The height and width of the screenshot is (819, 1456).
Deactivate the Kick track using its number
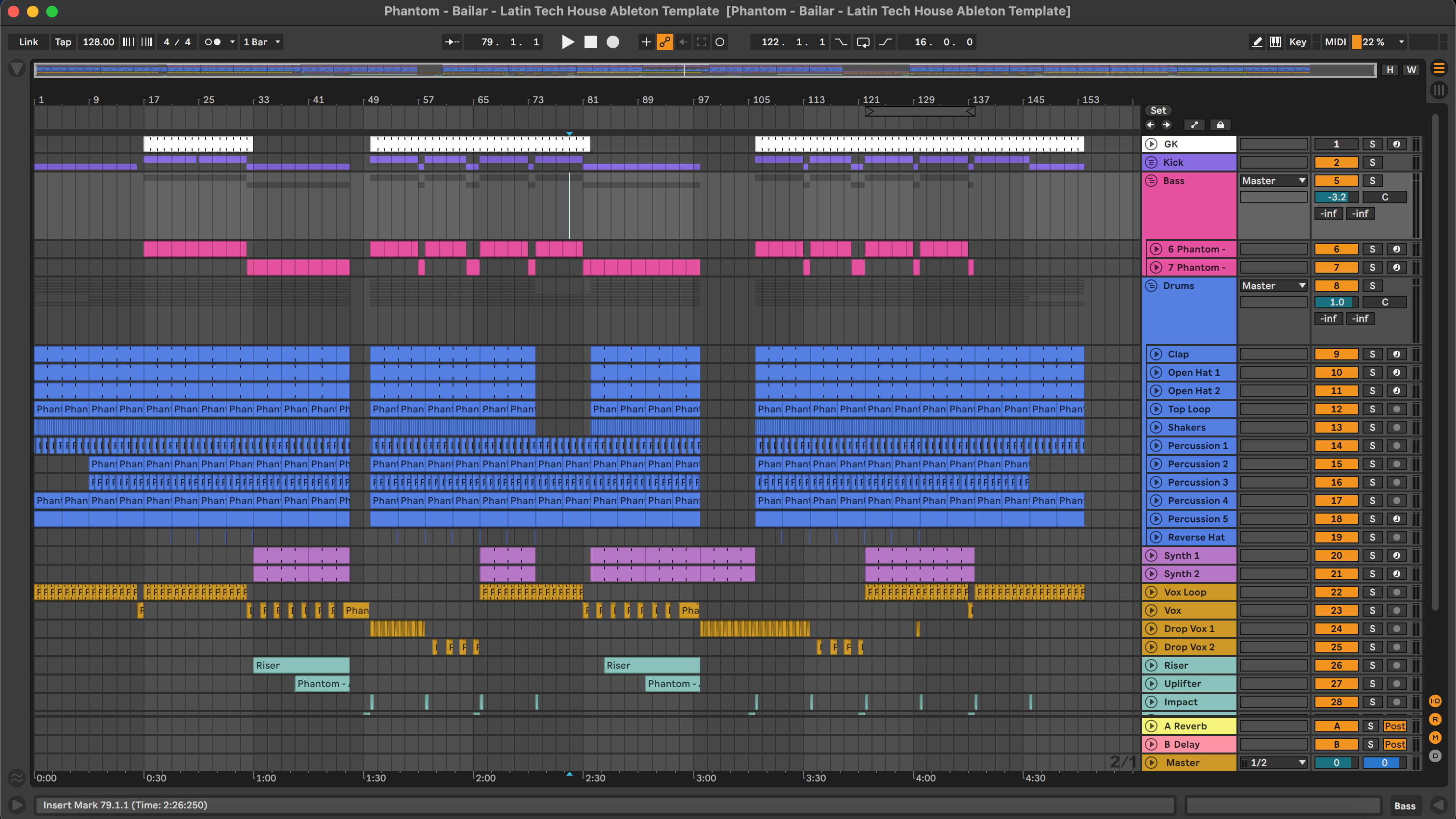point(1336,162)
